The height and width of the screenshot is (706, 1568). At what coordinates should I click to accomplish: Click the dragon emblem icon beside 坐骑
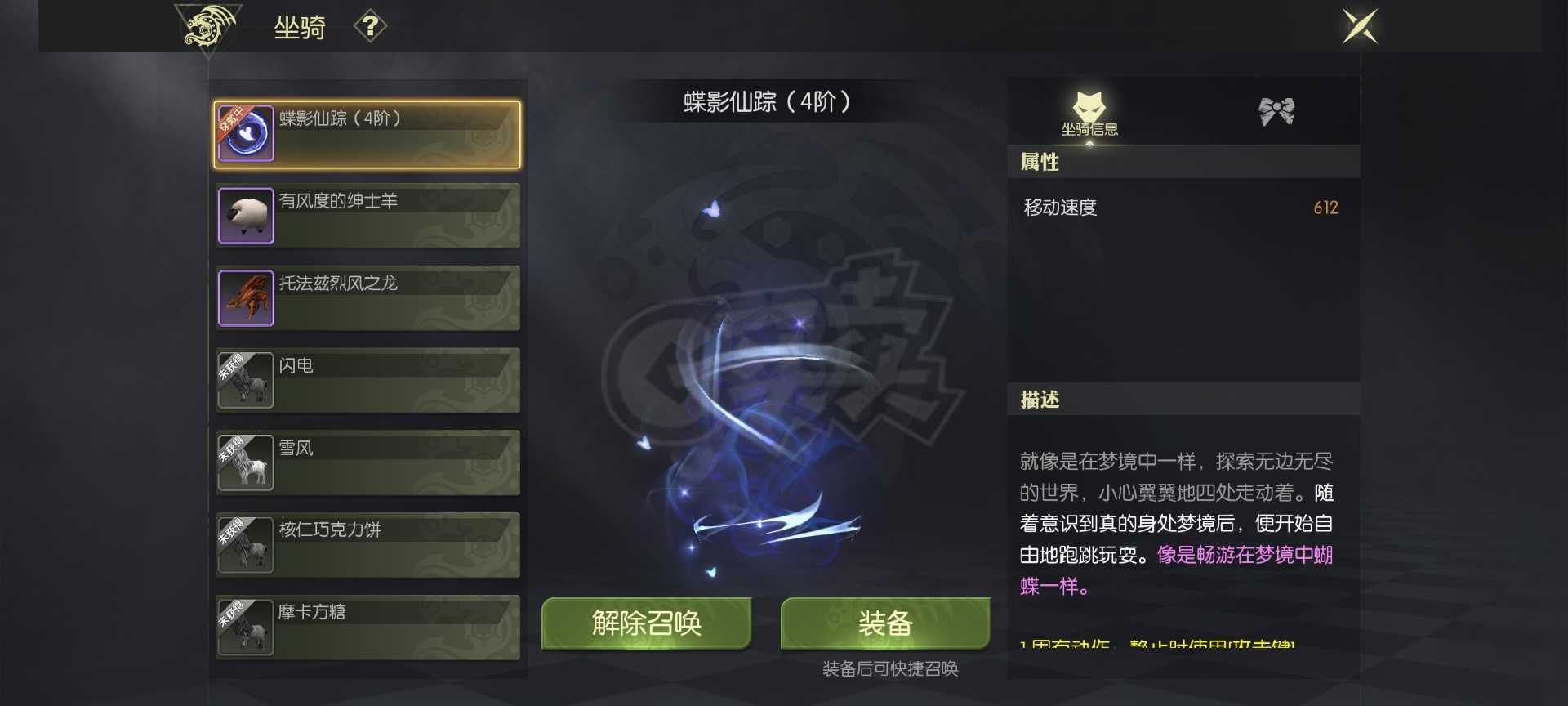(209, 27)
